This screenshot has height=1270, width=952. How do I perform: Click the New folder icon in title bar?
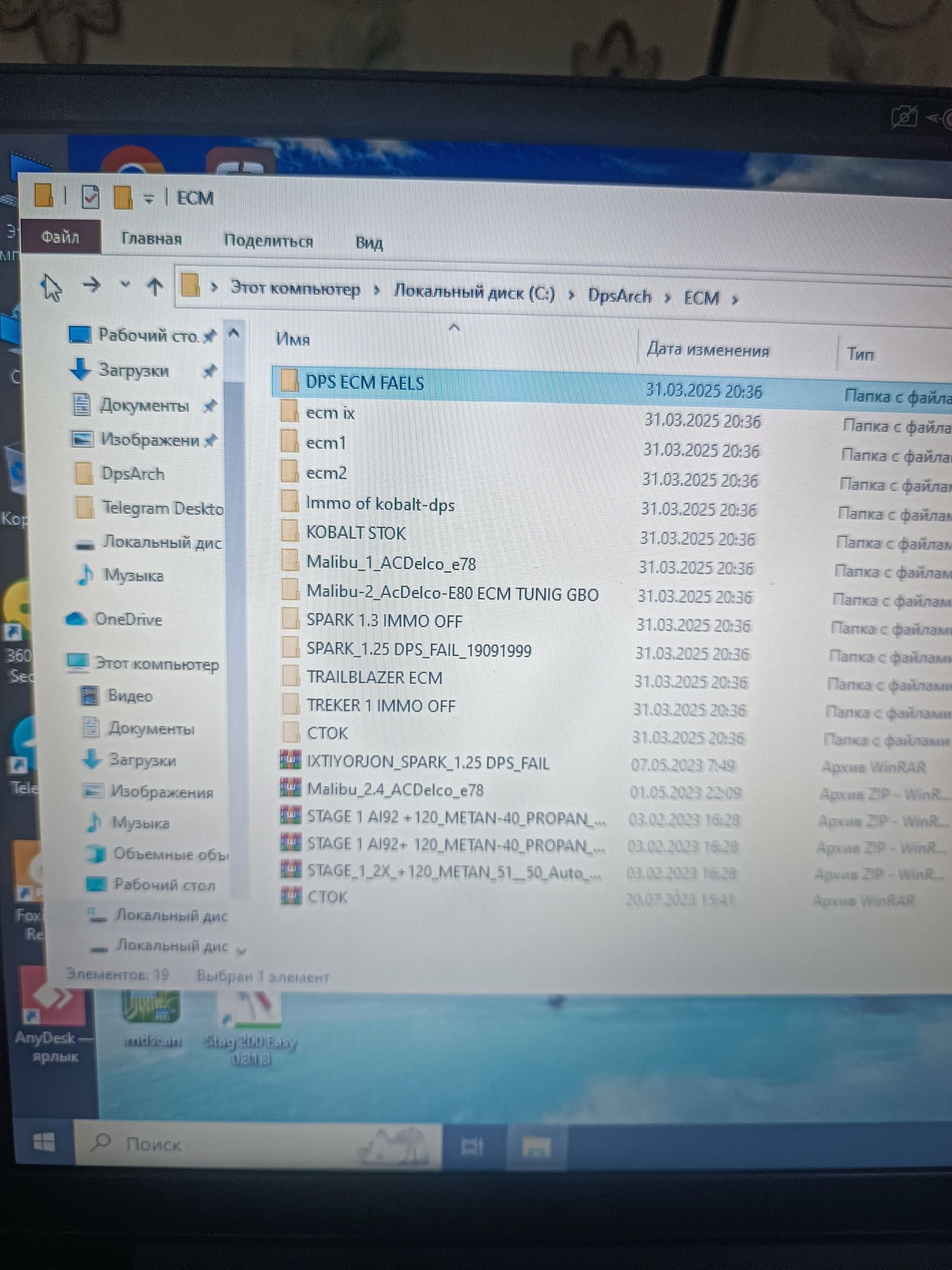(x=122, y=197)
